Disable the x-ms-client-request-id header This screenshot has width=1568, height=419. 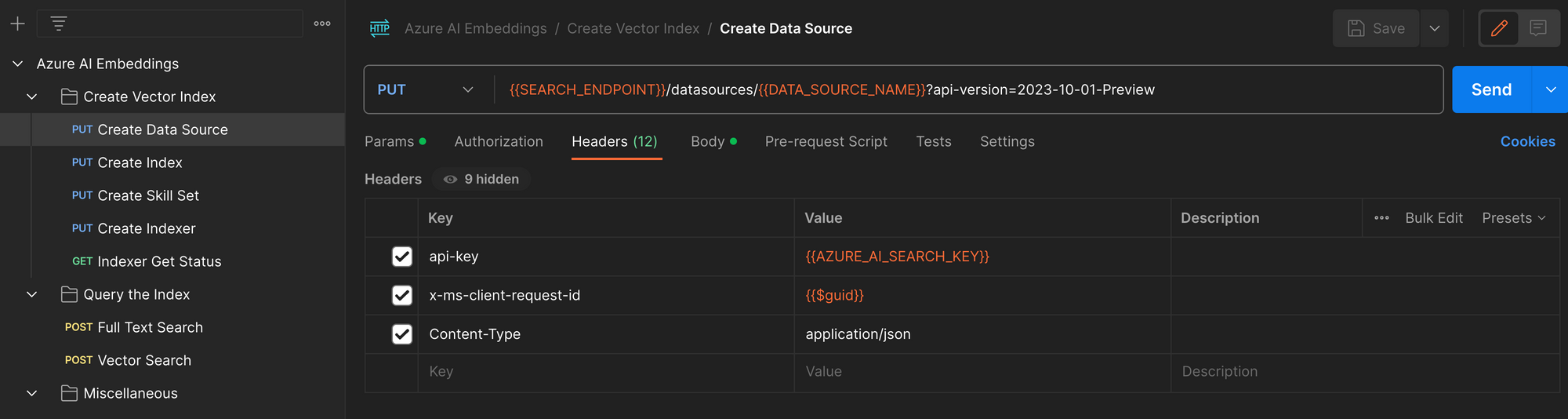402,295
